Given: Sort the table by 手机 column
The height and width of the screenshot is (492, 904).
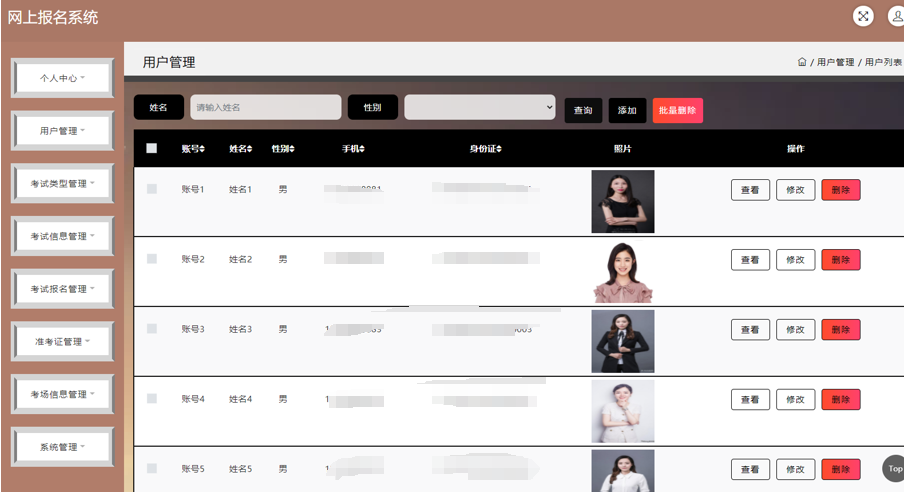Looking at the screenshot, I should [x=353, y=149].
